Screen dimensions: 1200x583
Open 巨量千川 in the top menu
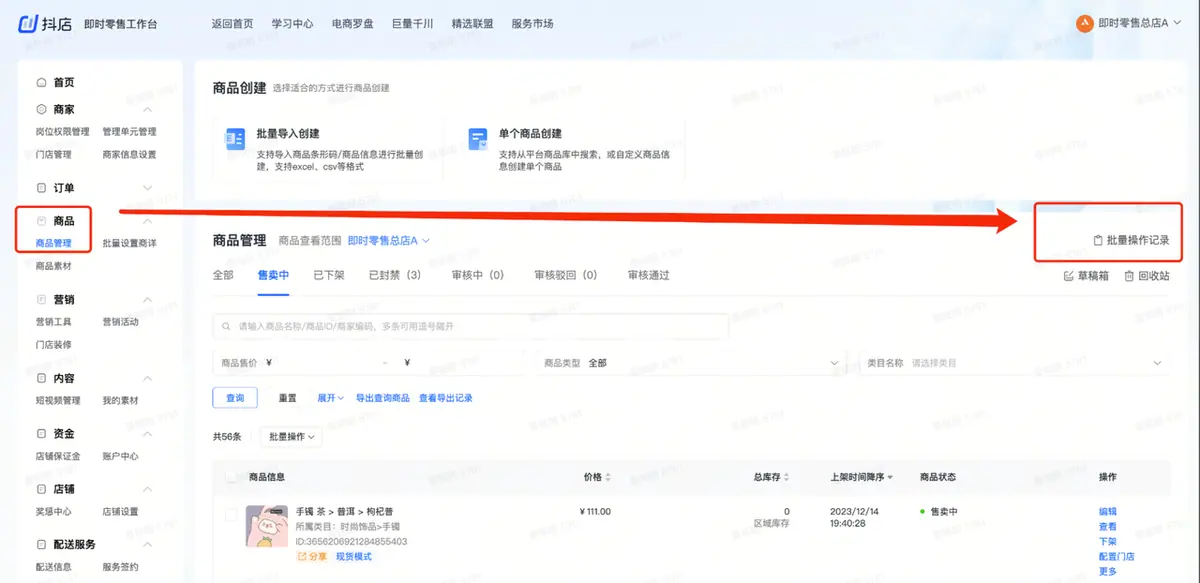click(x=413, y=23)
